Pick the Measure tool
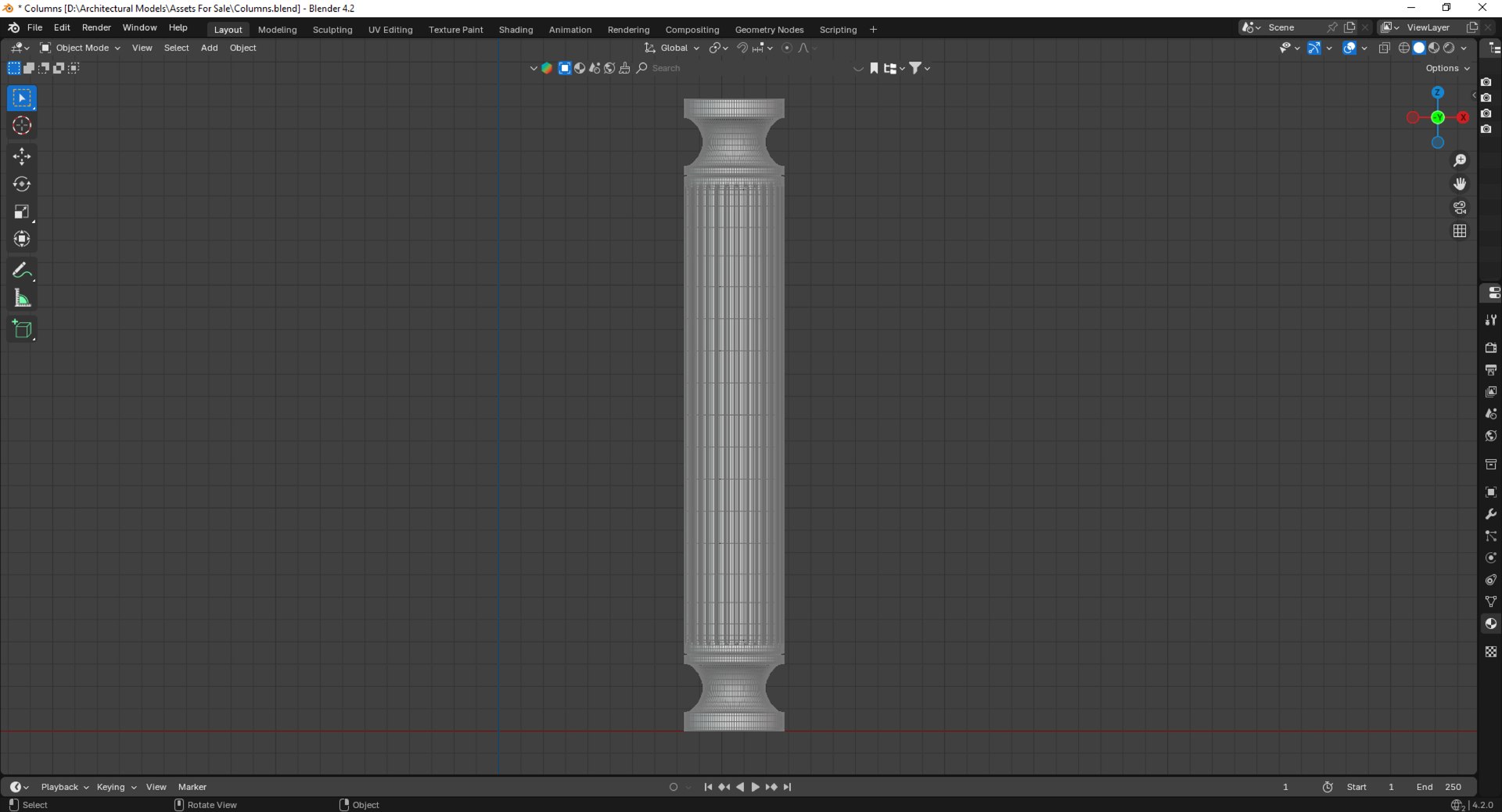The image size is (1502, 812). point(22,298)
